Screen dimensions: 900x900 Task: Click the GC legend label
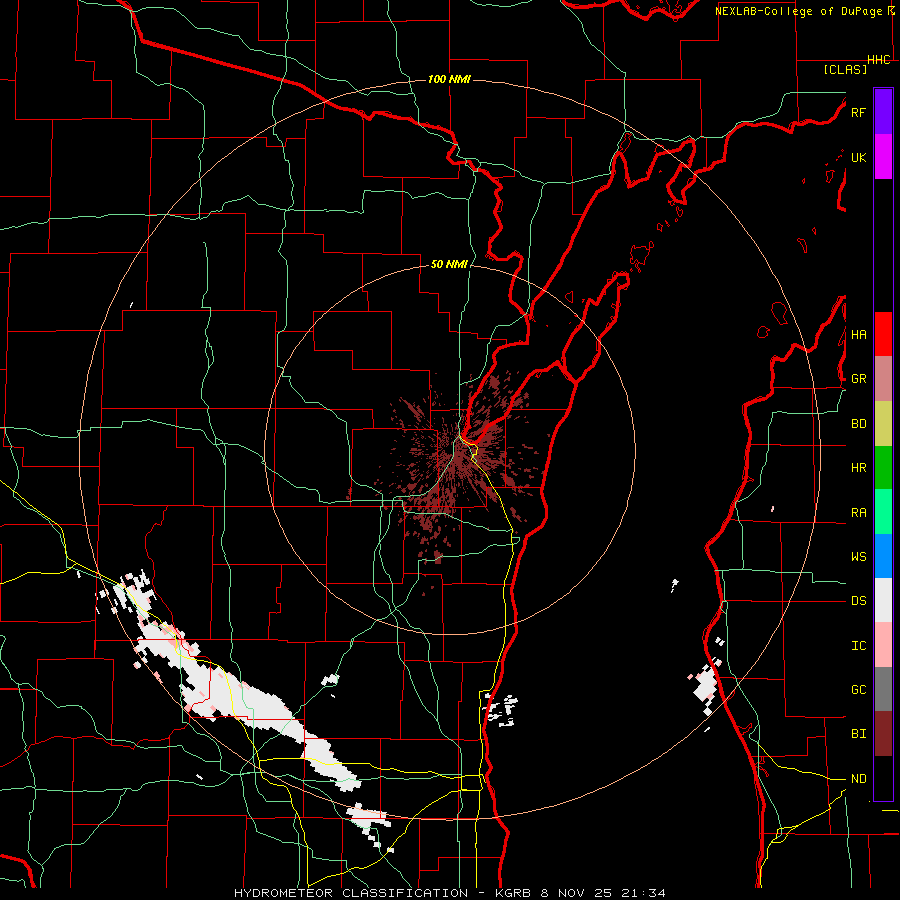[x=858, y=690]
